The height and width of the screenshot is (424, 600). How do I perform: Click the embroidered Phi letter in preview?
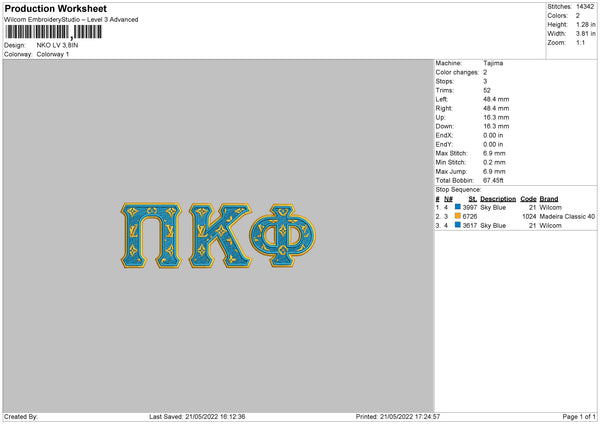tap(282, 235)
